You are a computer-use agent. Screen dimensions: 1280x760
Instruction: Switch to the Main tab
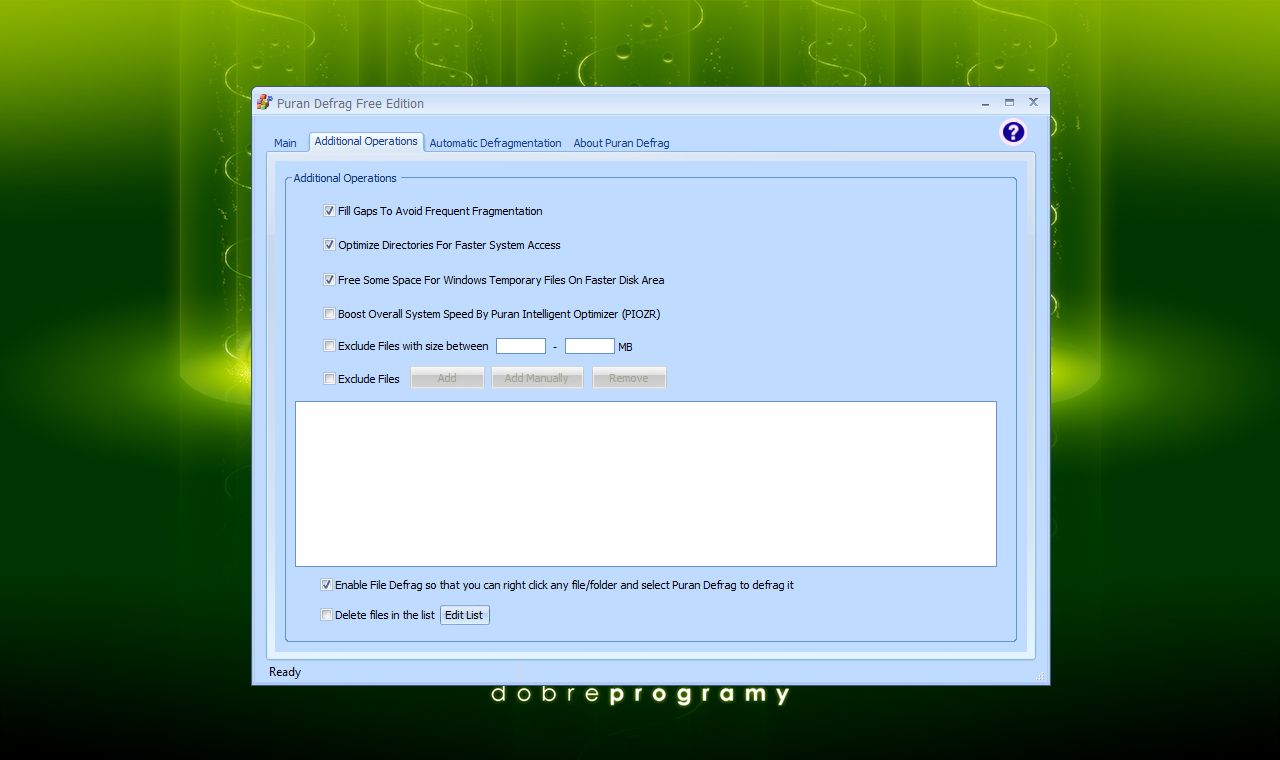pos(285,143)
